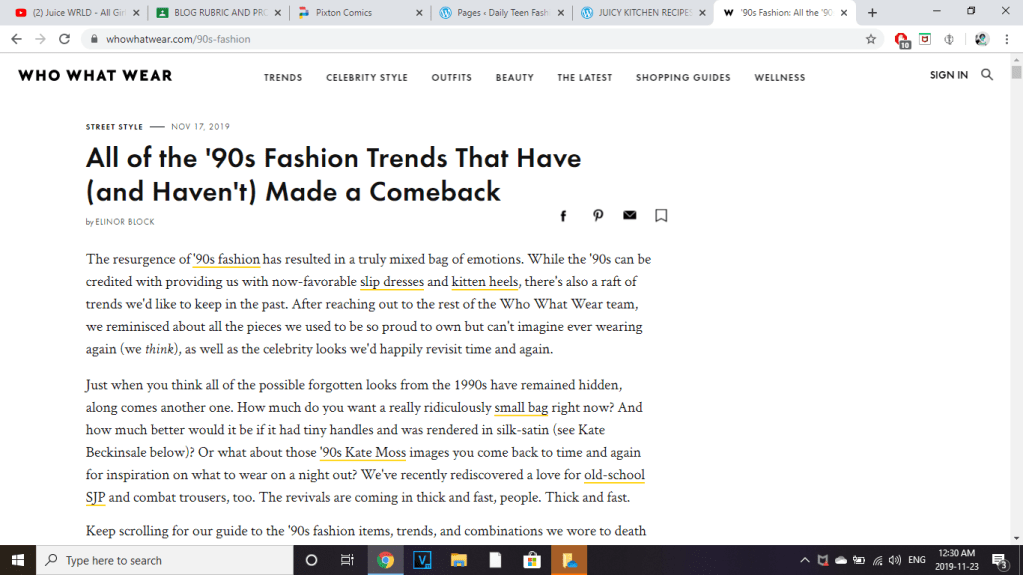The image size is (1023, 575).
Task: Open the Chrome profile avatar menu
Action: tap(982, 39)
